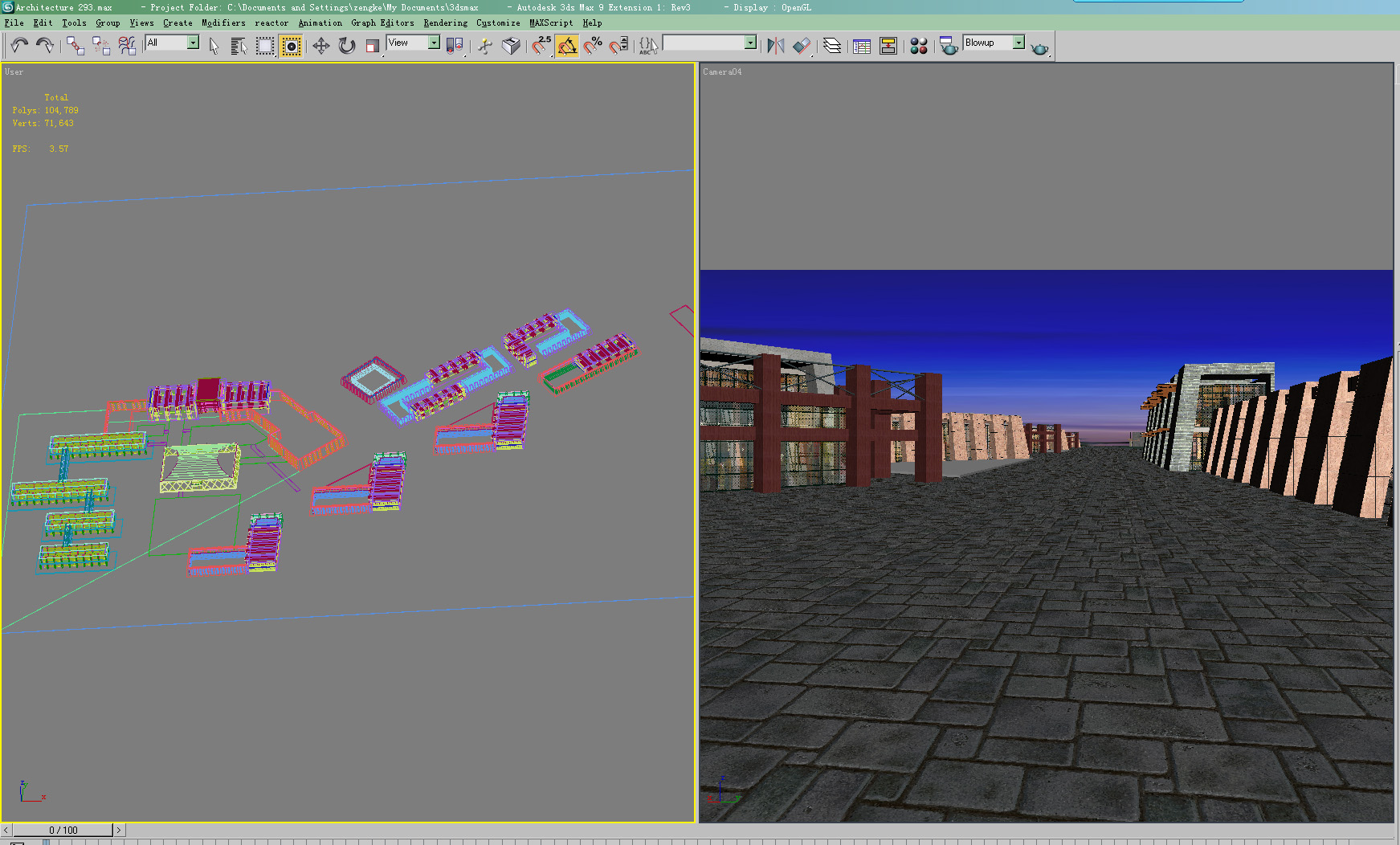
Task: Step time slider forward with right arrow
Action: click(119, 830)
